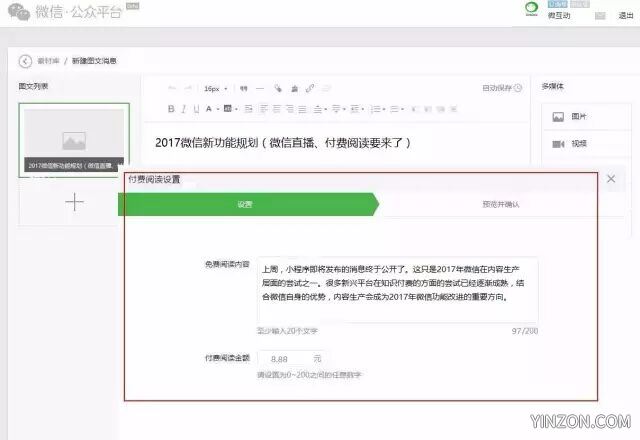
Task: Apply the text background color button
Action: click(228, 109)
